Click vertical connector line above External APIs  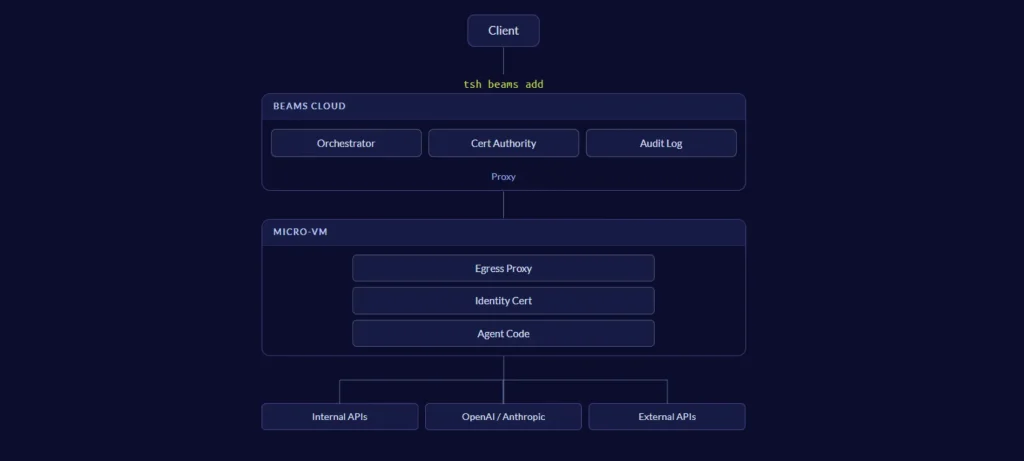(x=667, y=391)
